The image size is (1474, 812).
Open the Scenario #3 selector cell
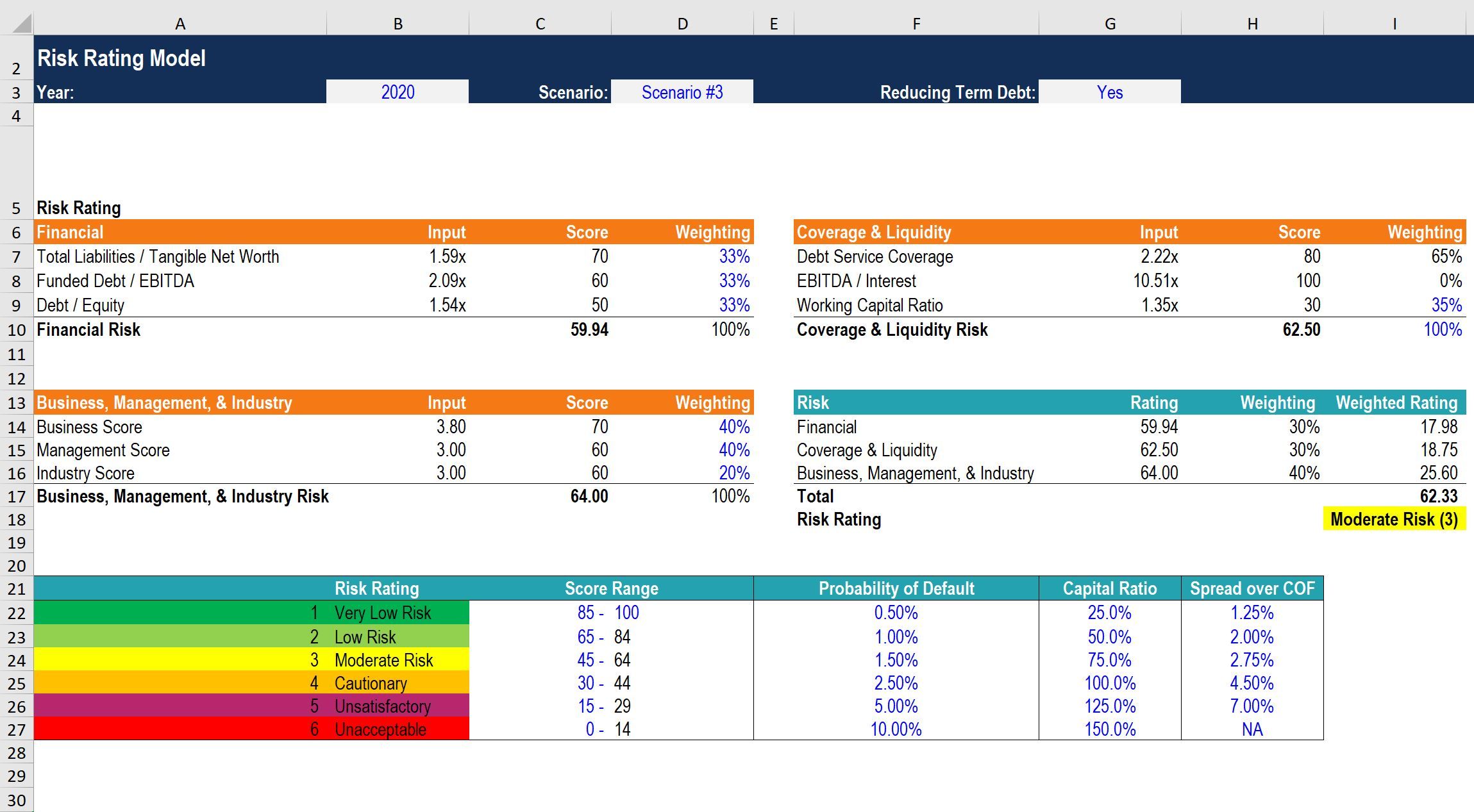point(682,92)
